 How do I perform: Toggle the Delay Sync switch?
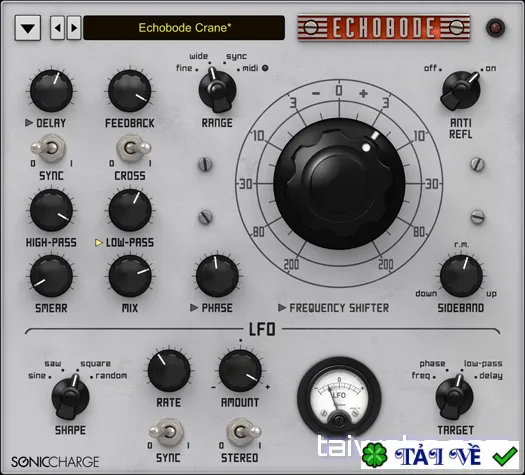pyautogui.click(x=50, y=148)
